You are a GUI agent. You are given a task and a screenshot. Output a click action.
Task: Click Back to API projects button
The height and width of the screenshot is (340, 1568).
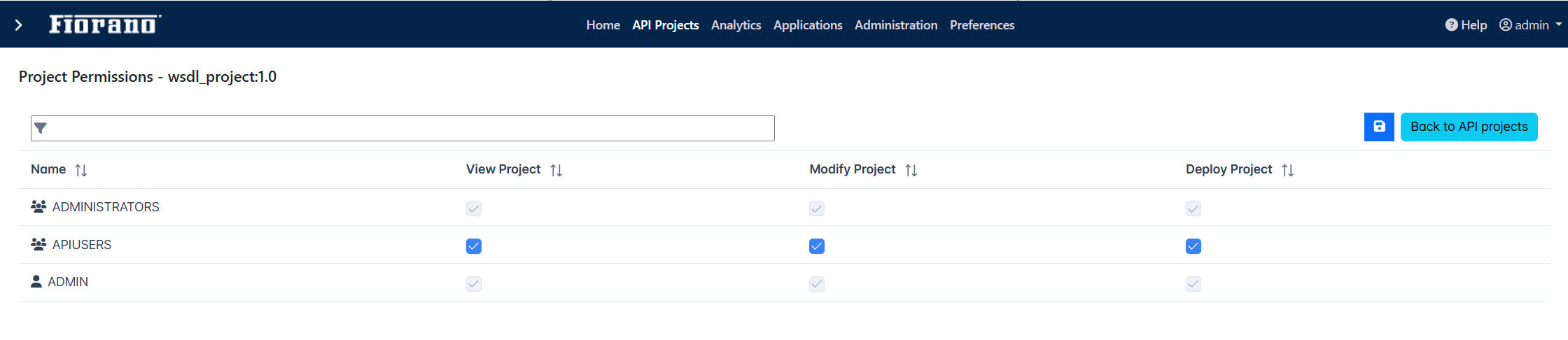pos(1469,127)
